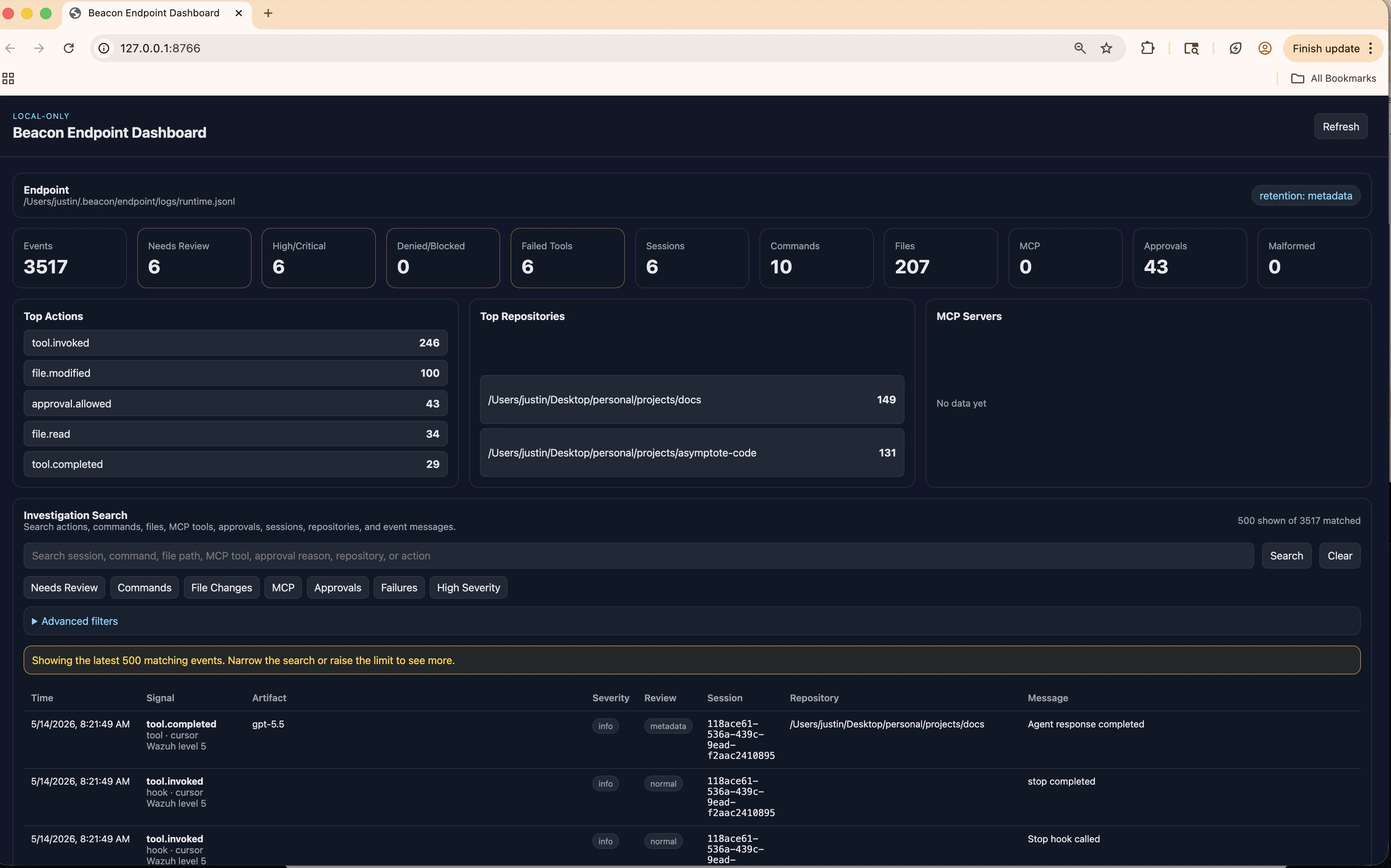Click the browser back arrow
This screenshot has width=1391, height=868.
click(x=10, y=48)
